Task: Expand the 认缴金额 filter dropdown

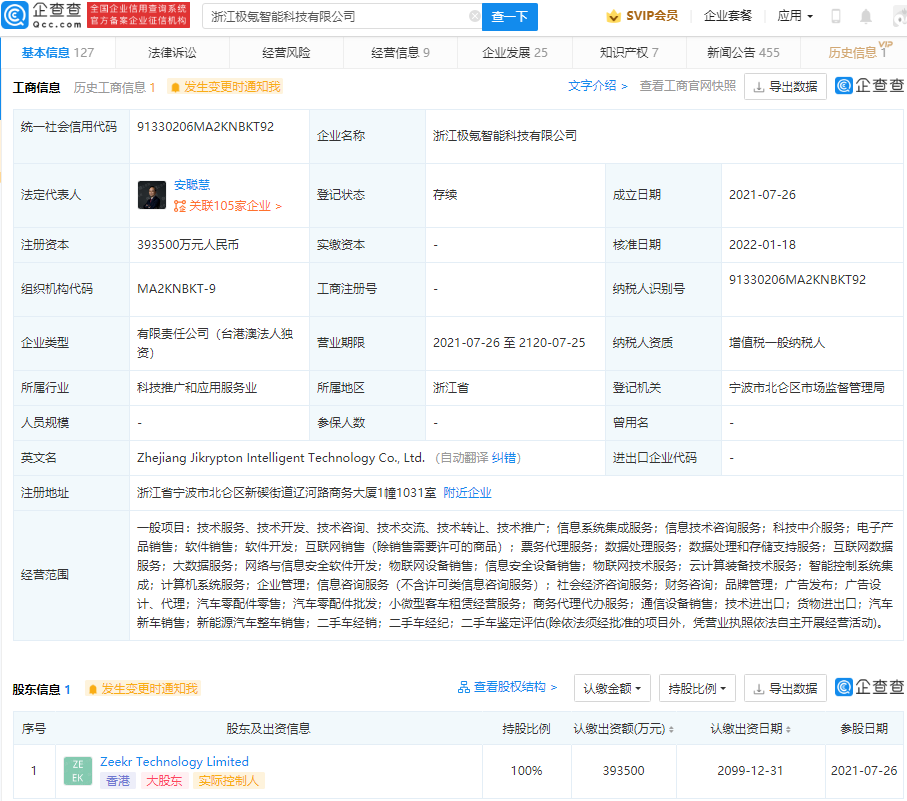Action: 612,688
